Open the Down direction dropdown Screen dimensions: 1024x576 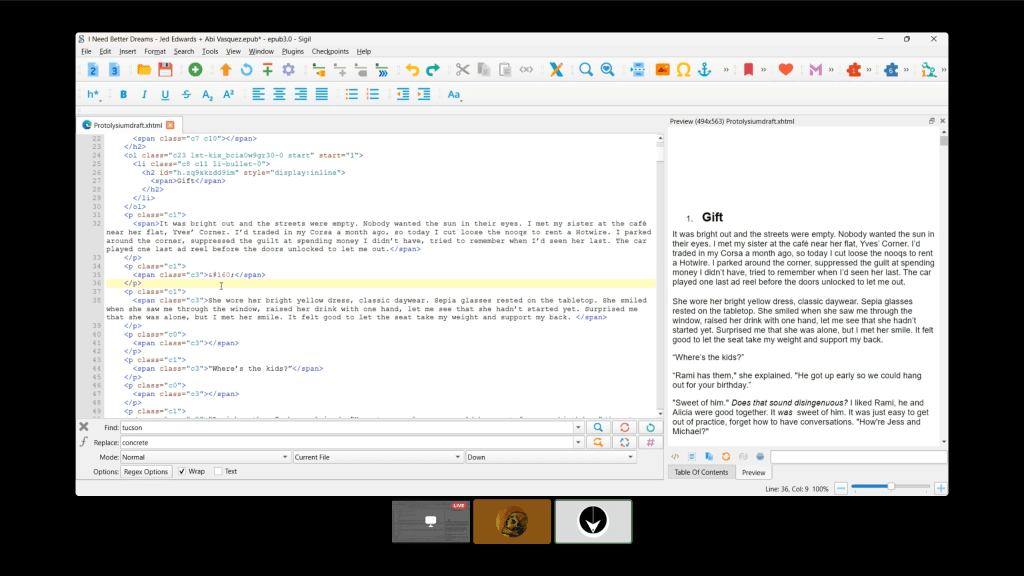[550, 457]
